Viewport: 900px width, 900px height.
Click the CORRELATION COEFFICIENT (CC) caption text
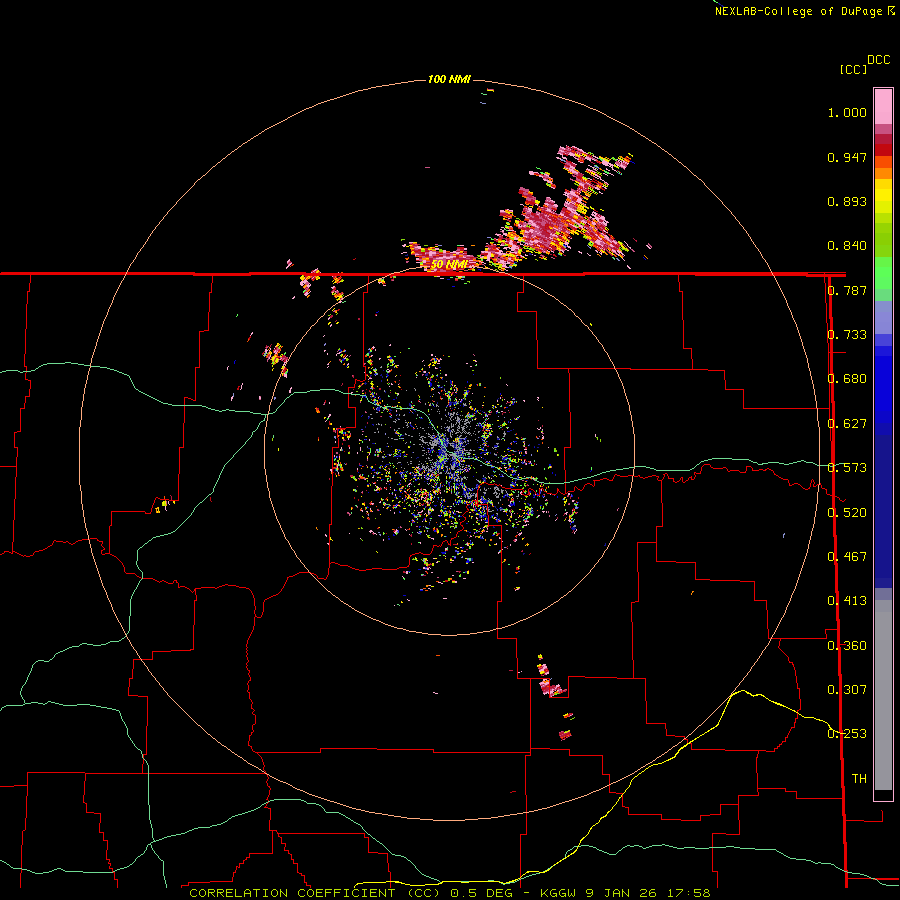tap(315, 893)
